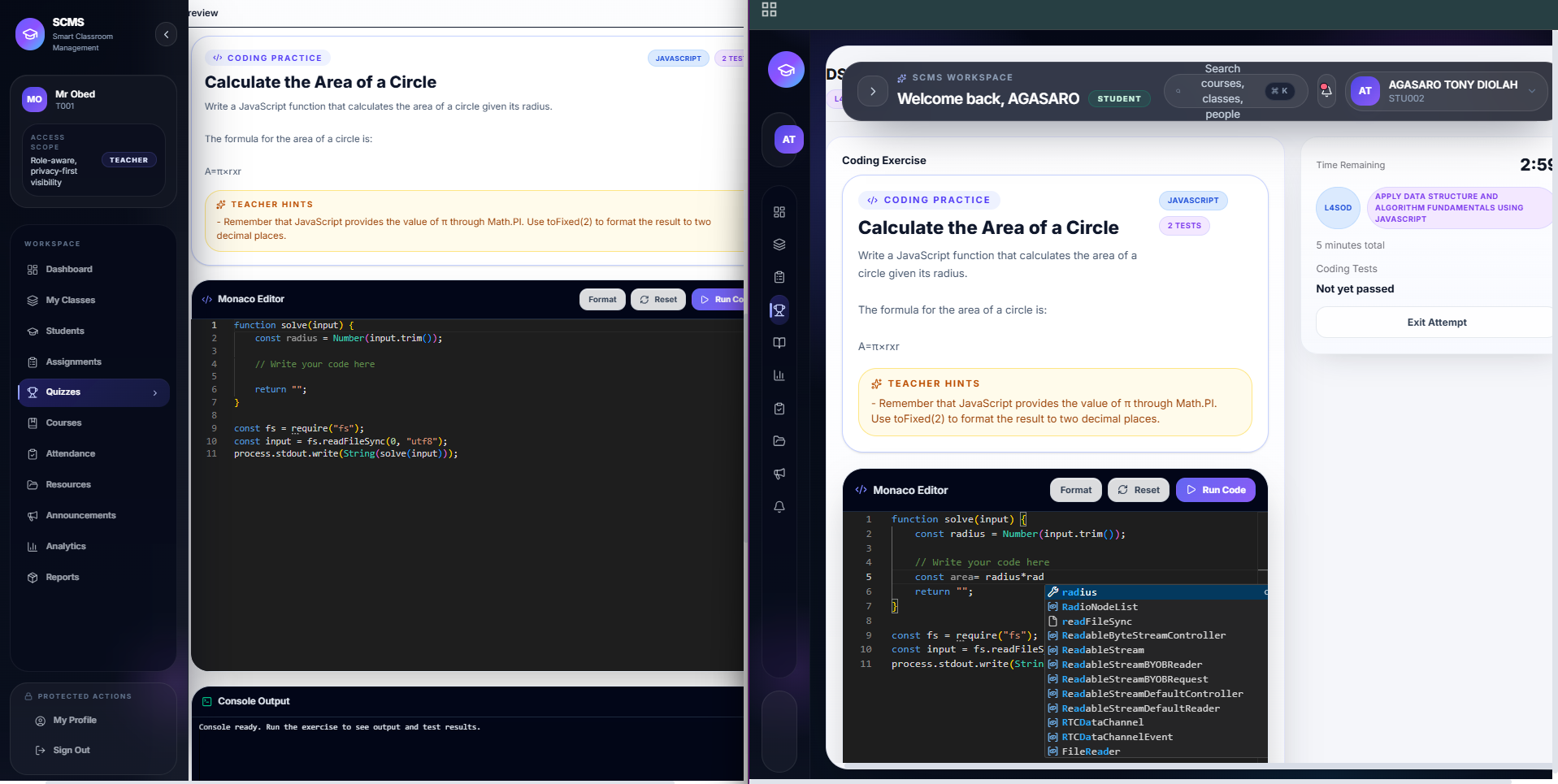Open the classes layers icon in student sidebar
This screenshot has height=784, width=1558.
coord(779,245)
